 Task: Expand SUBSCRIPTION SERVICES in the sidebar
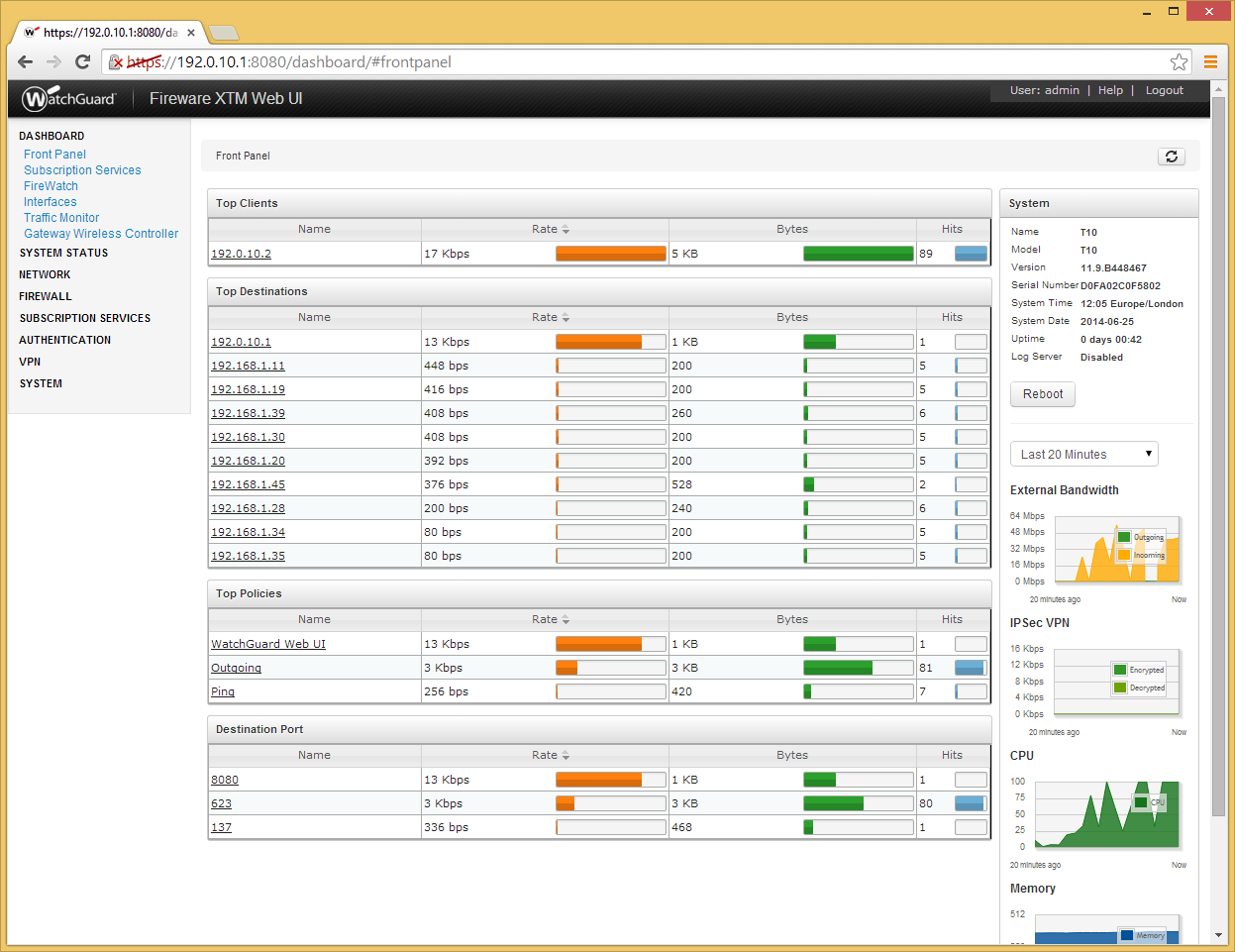pyautogui.click(x=85, y=318)
